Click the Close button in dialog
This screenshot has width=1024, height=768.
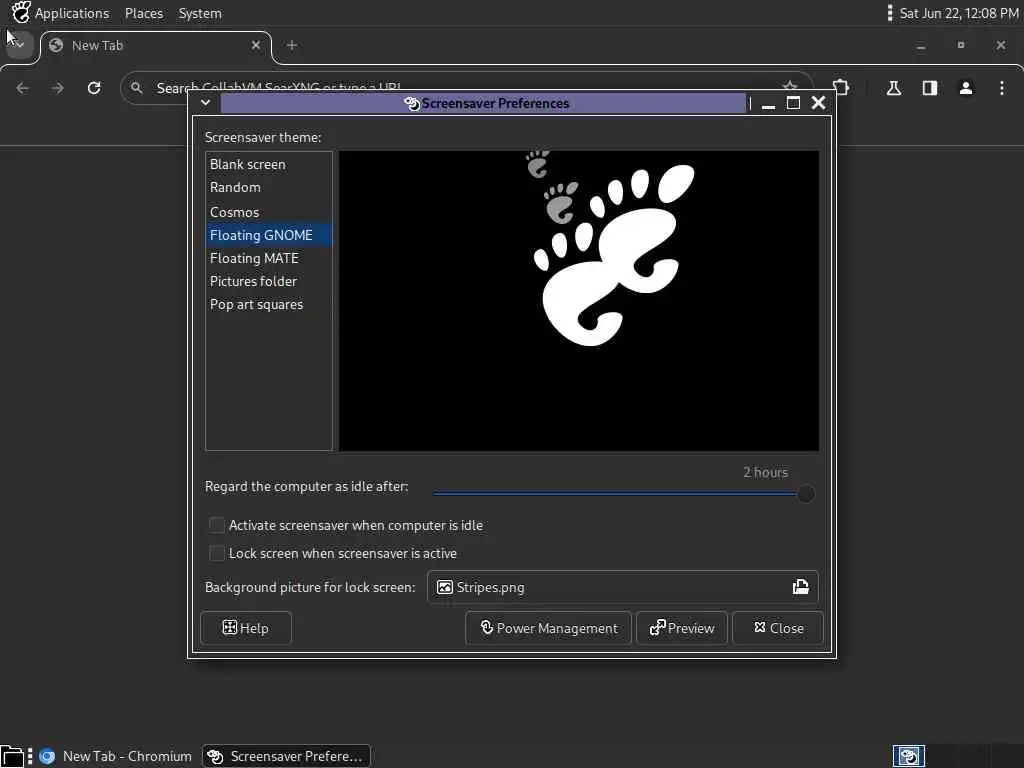coord(778,628)
